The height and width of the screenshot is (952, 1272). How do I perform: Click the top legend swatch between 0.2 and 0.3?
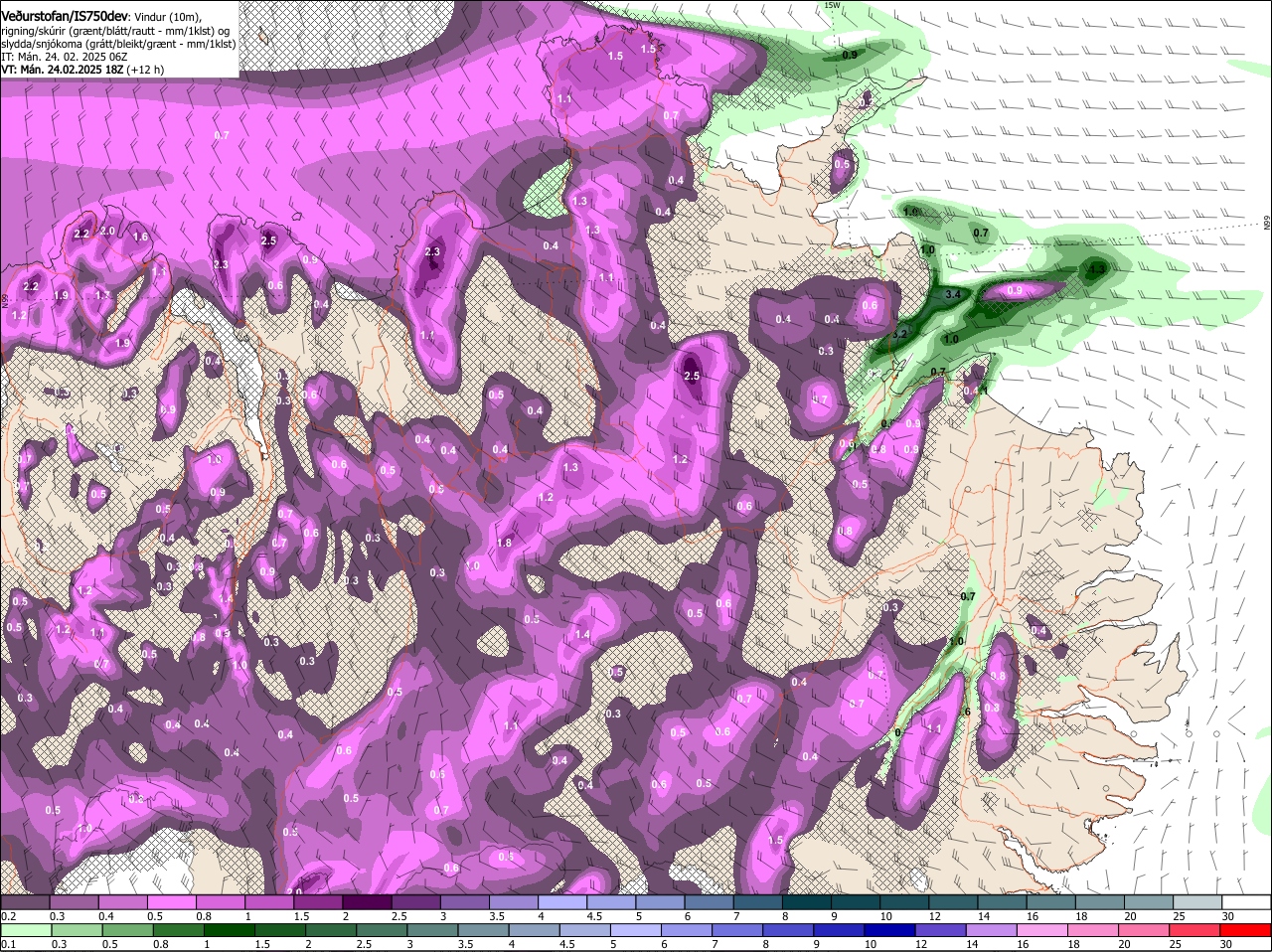click(x=28, y=902)
